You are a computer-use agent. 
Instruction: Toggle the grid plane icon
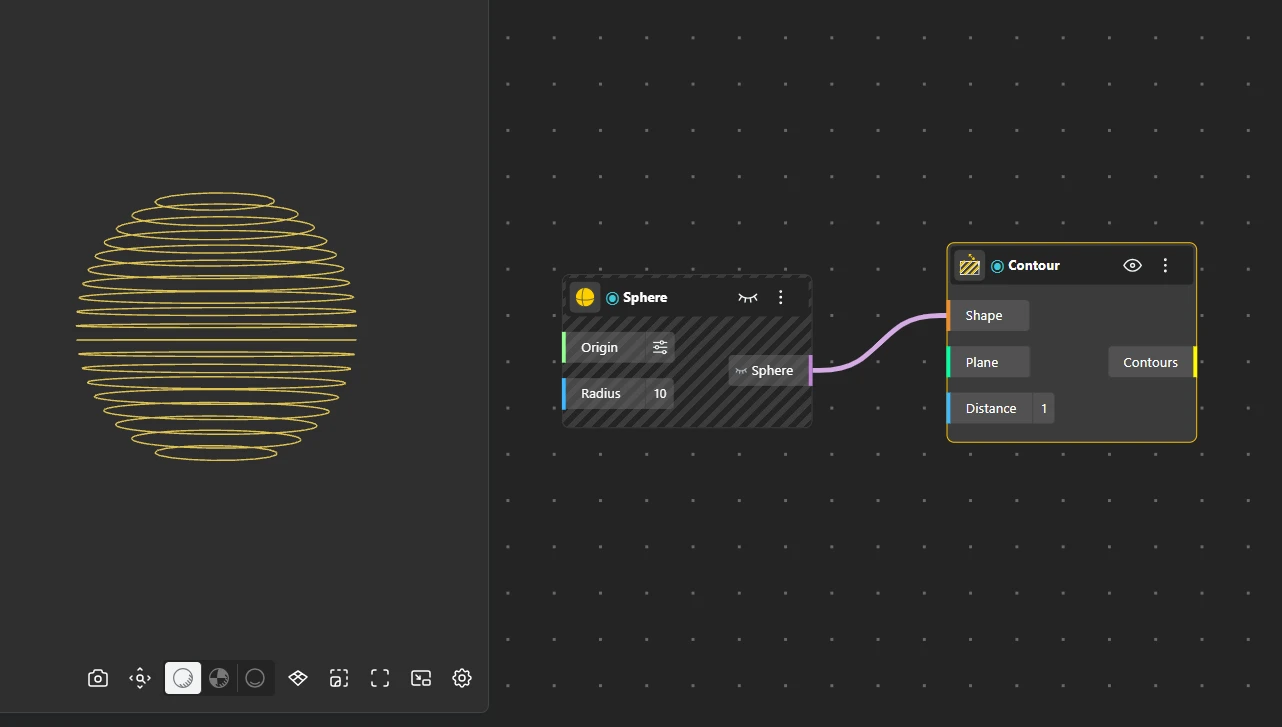tap(298, 678)
